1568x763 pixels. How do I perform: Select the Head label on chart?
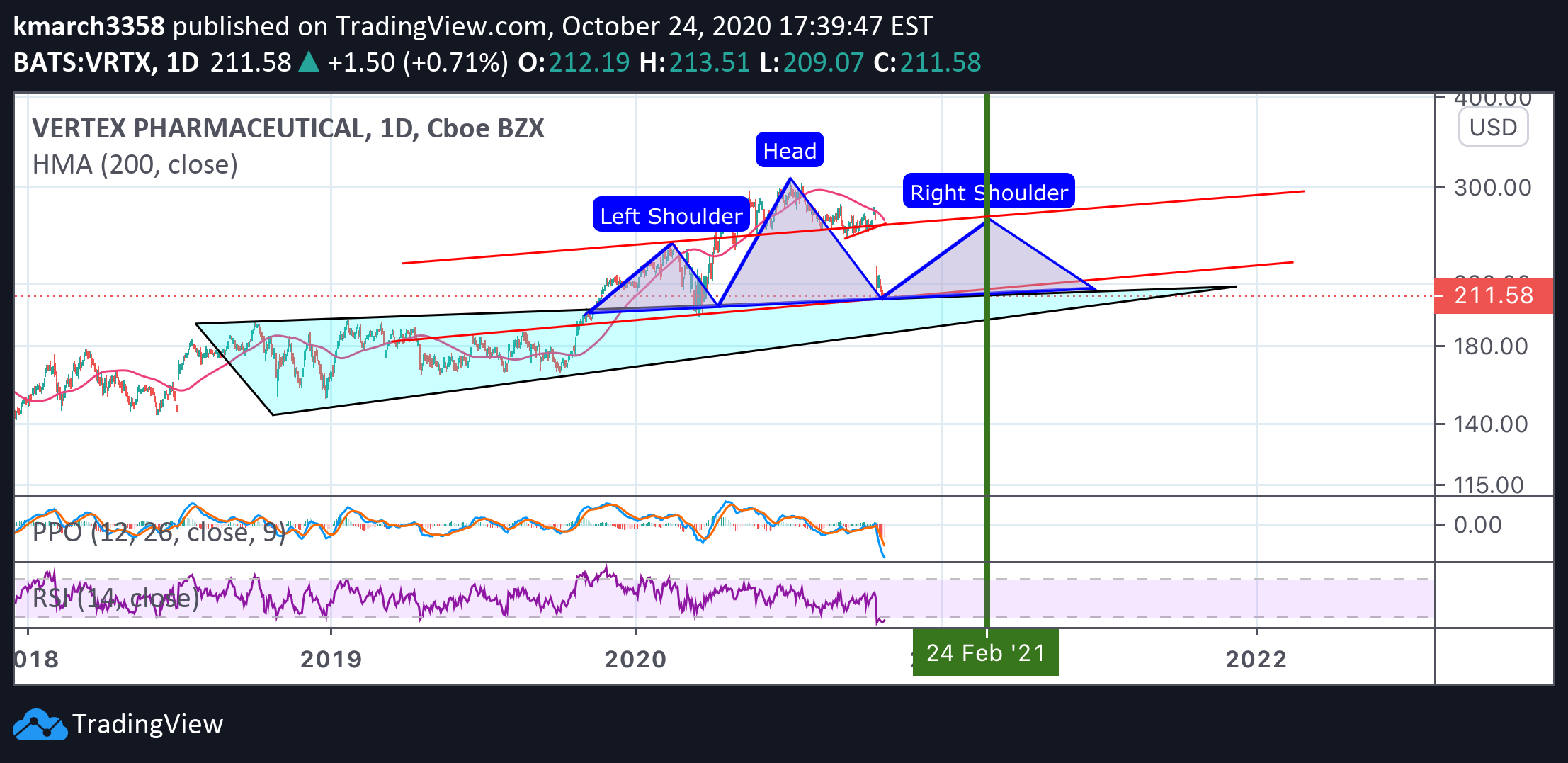(790, 150)
